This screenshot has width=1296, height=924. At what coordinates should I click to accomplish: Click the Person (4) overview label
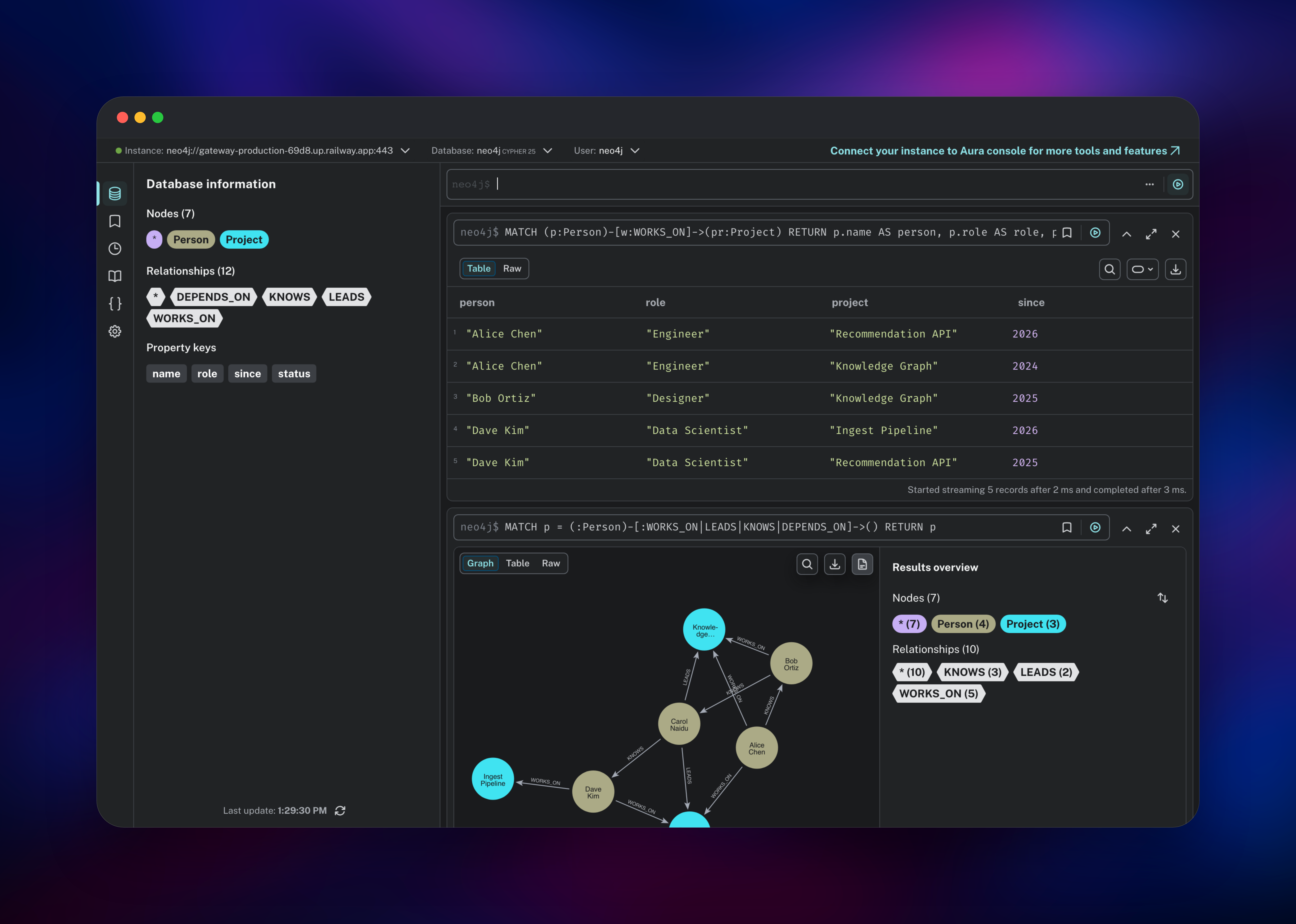tap(963, 624)
